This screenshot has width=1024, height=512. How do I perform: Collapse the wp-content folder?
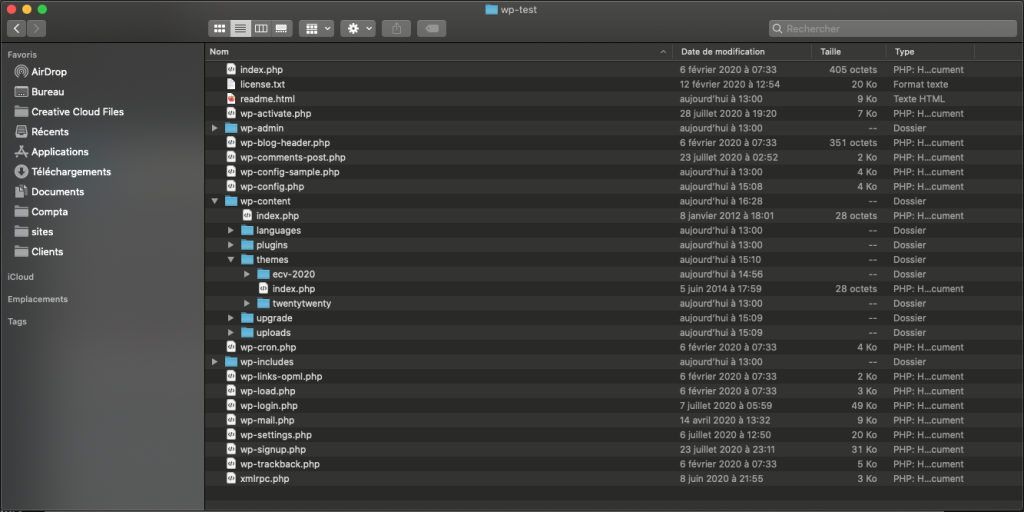215,201
